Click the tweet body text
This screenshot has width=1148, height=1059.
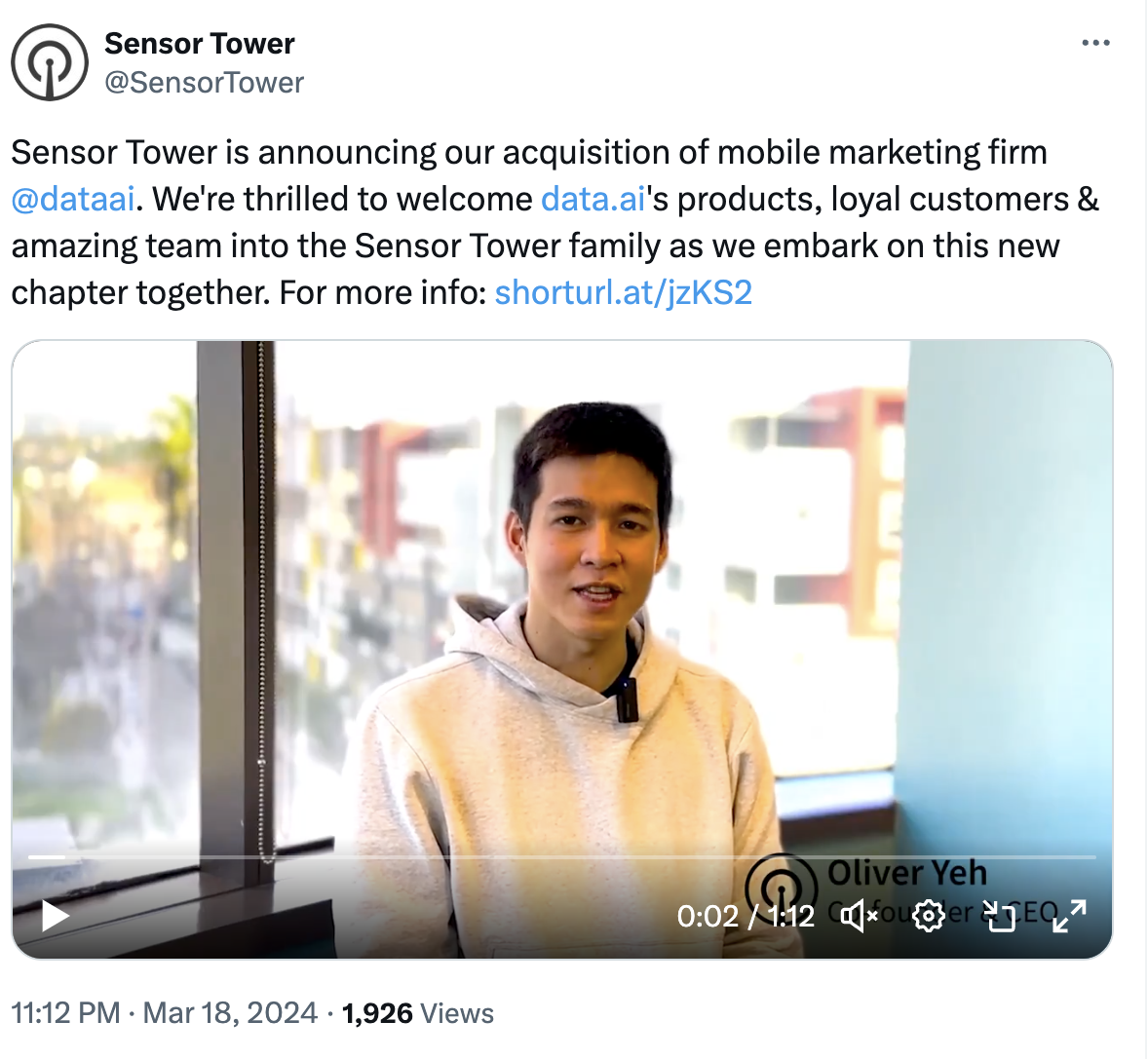point(555,222)
